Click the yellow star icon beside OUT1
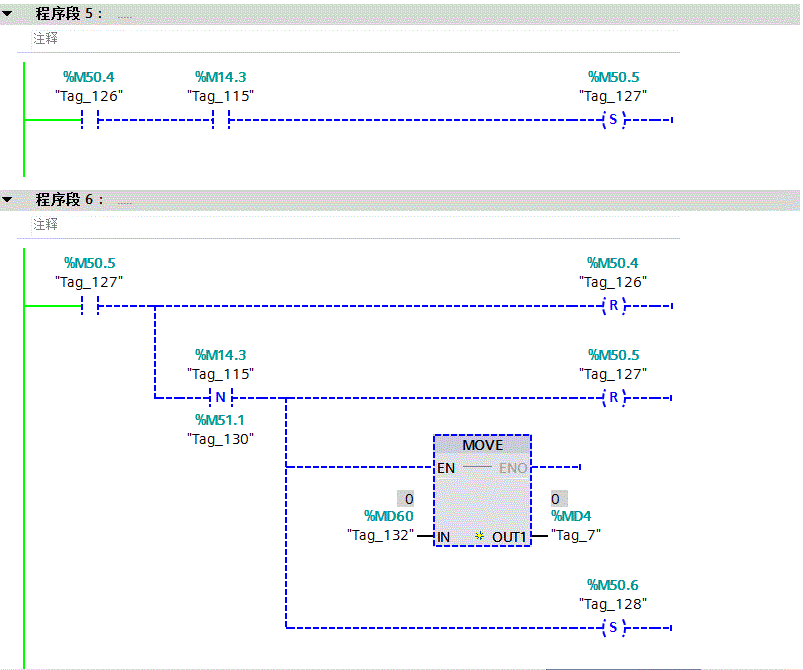Image resolution: width=803 pixels, height=670 pixels. pyautogui.click(x=479, y=536)
